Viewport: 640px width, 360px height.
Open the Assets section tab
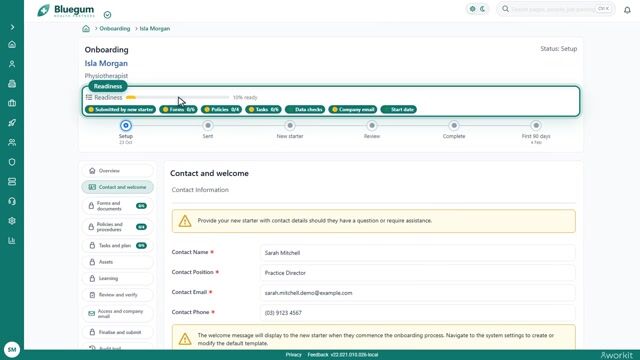[118, 262]
